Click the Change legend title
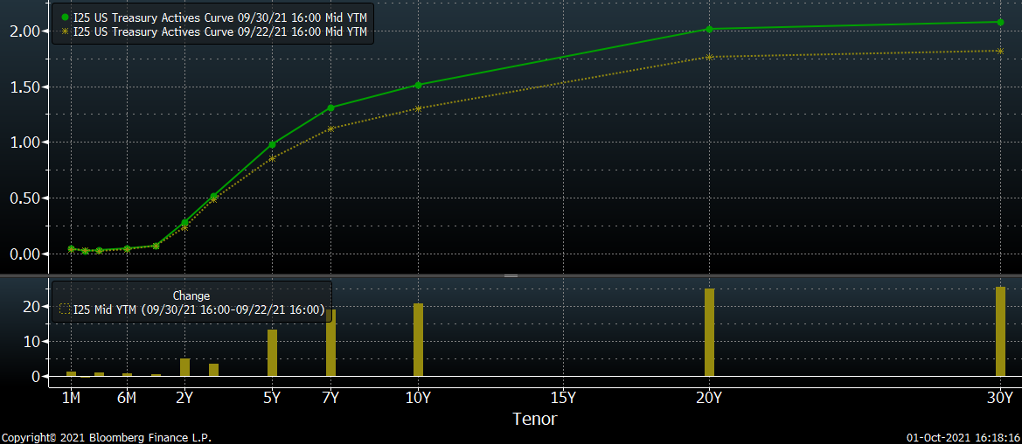 [x=192, y=295]
